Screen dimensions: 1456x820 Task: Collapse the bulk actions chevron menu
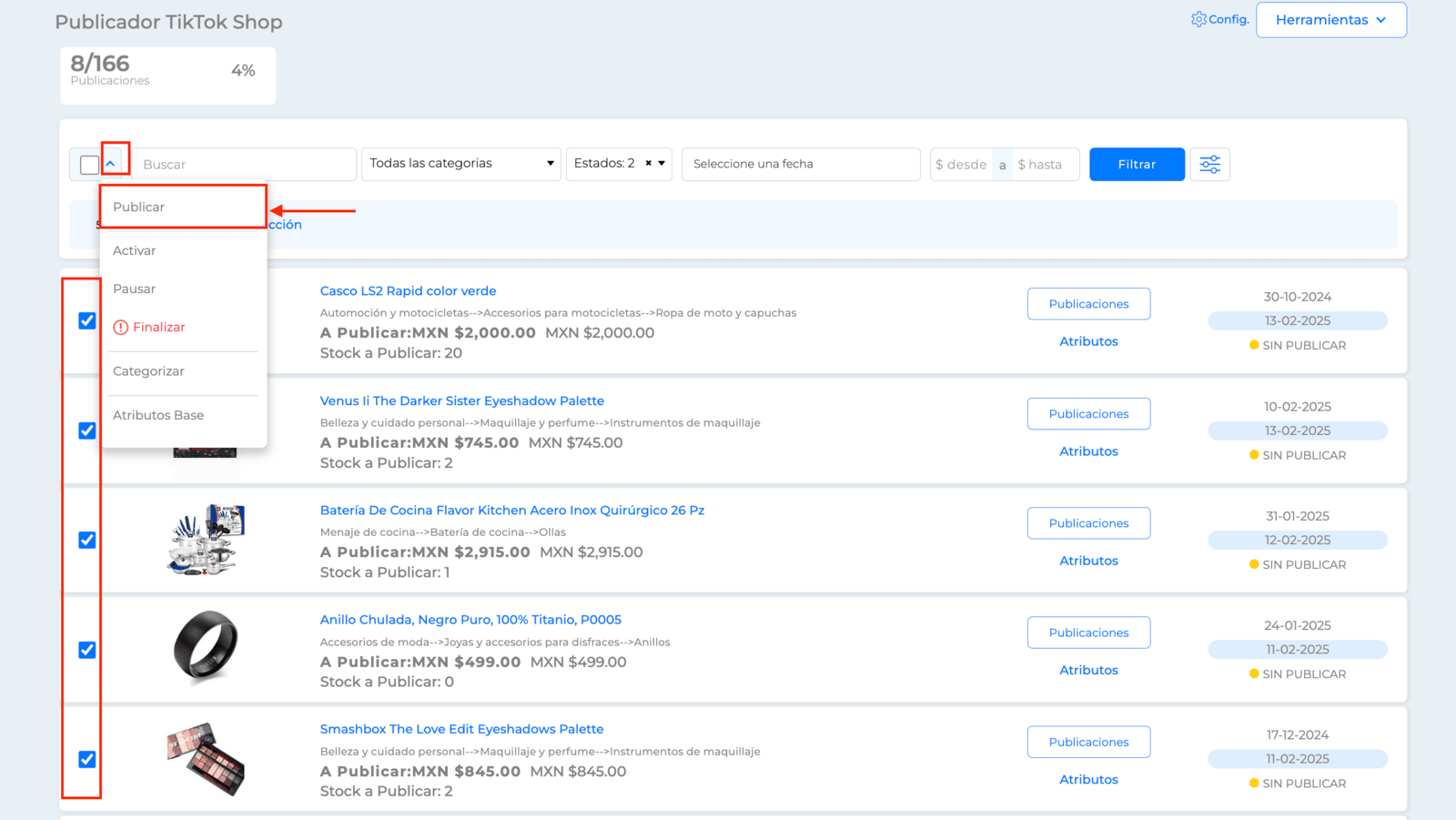coord(111,164)
